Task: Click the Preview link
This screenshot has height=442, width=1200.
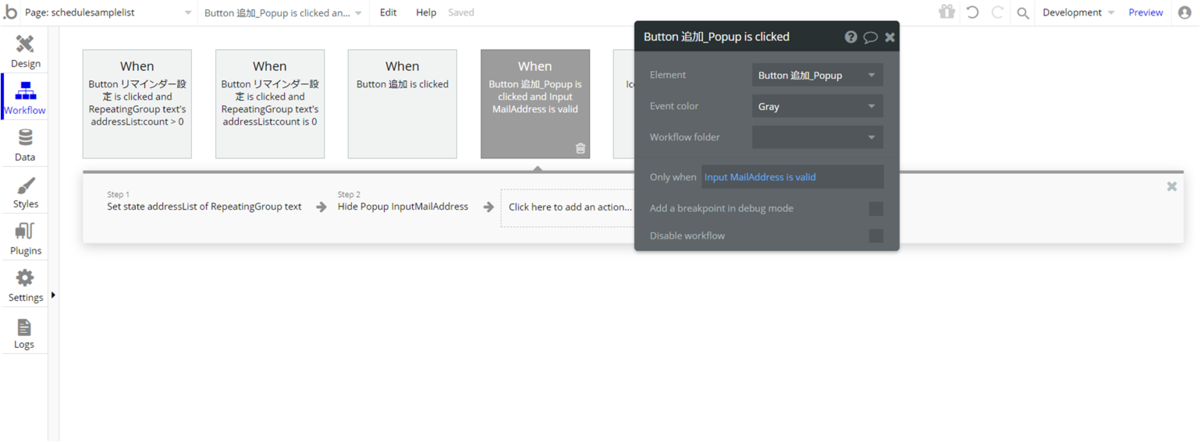Action: (x=1145, y=12)
